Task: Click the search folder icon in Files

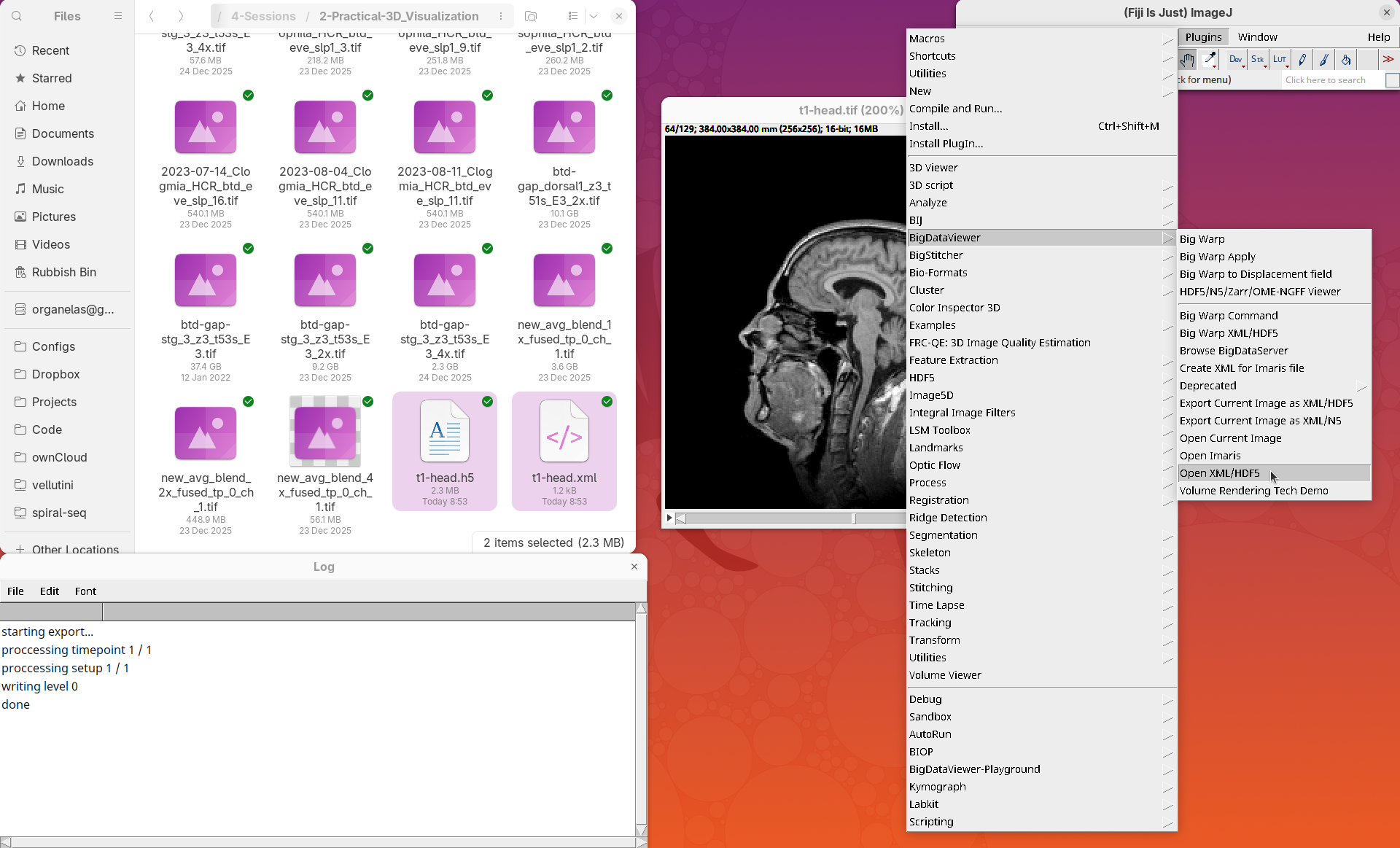Action: [x=531, y=16]
